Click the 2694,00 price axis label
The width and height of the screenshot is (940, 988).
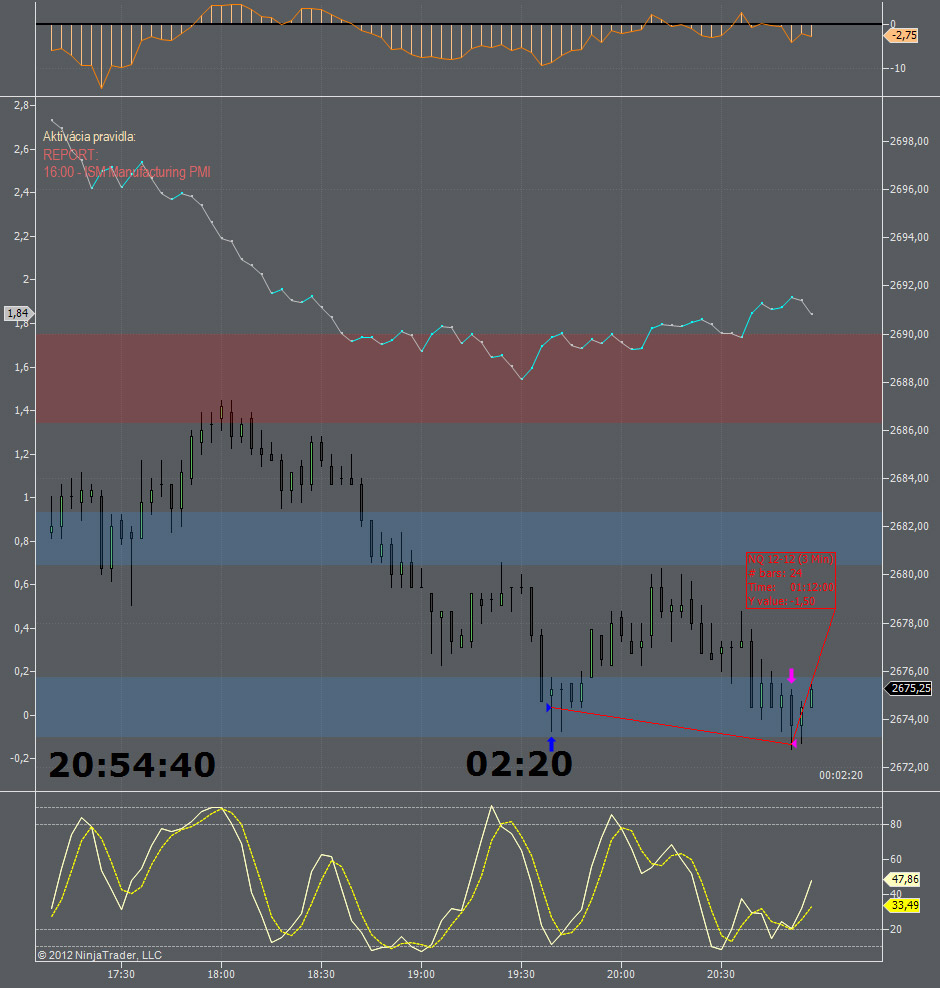(x=909, y=237)
